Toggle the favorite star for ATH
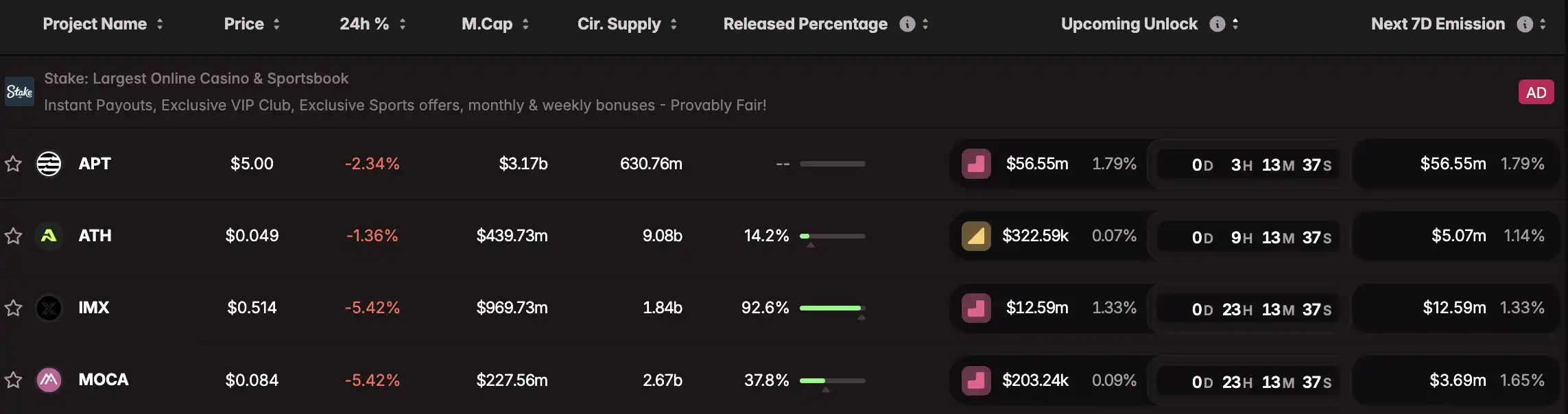 [13, 236]
